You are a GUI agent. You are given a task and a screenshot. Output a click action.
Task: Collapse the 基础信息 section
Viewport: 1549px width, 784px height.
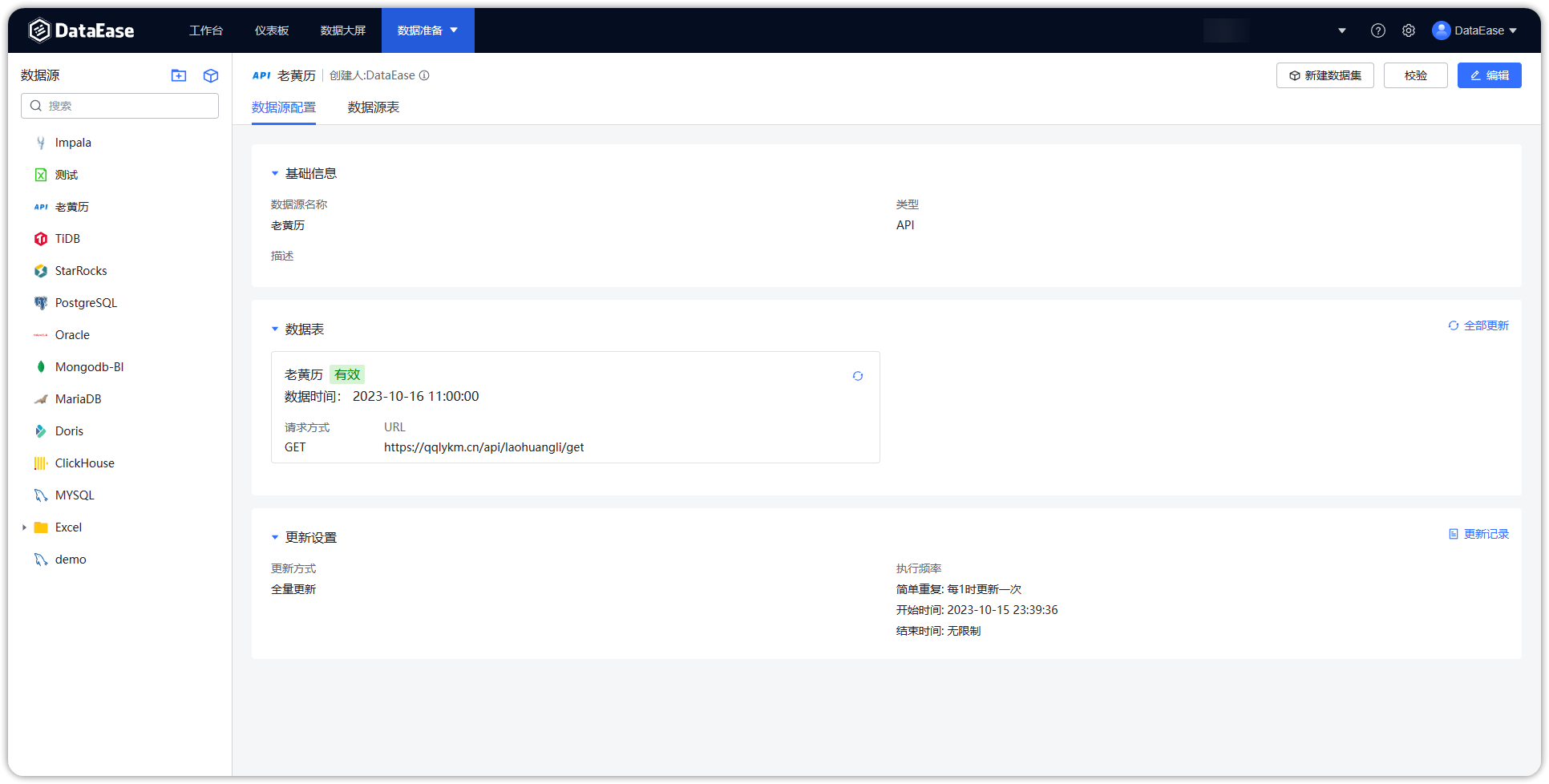coord(274,172)
